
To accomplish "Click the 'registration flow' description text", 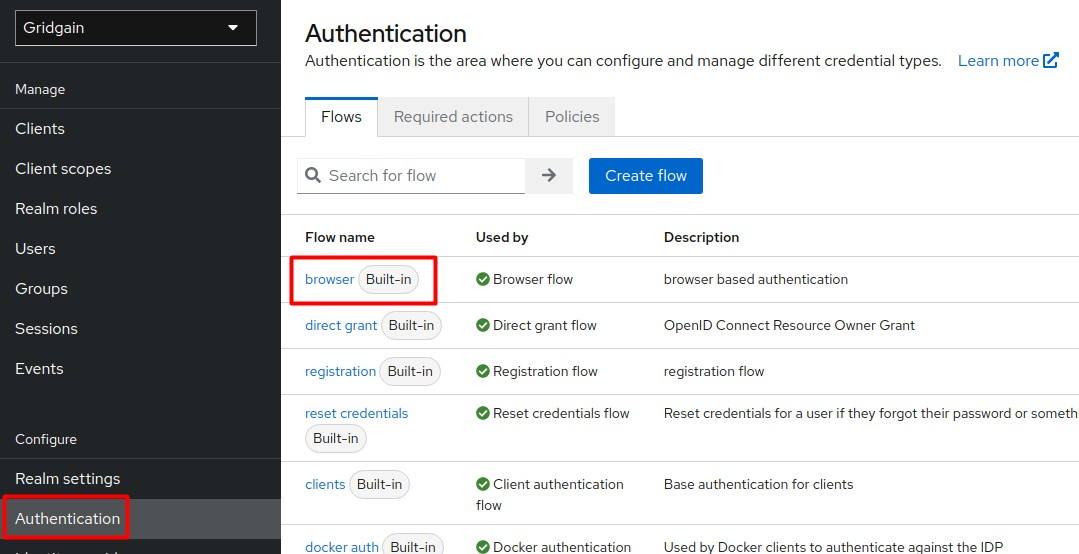I will tap(714, 372).
